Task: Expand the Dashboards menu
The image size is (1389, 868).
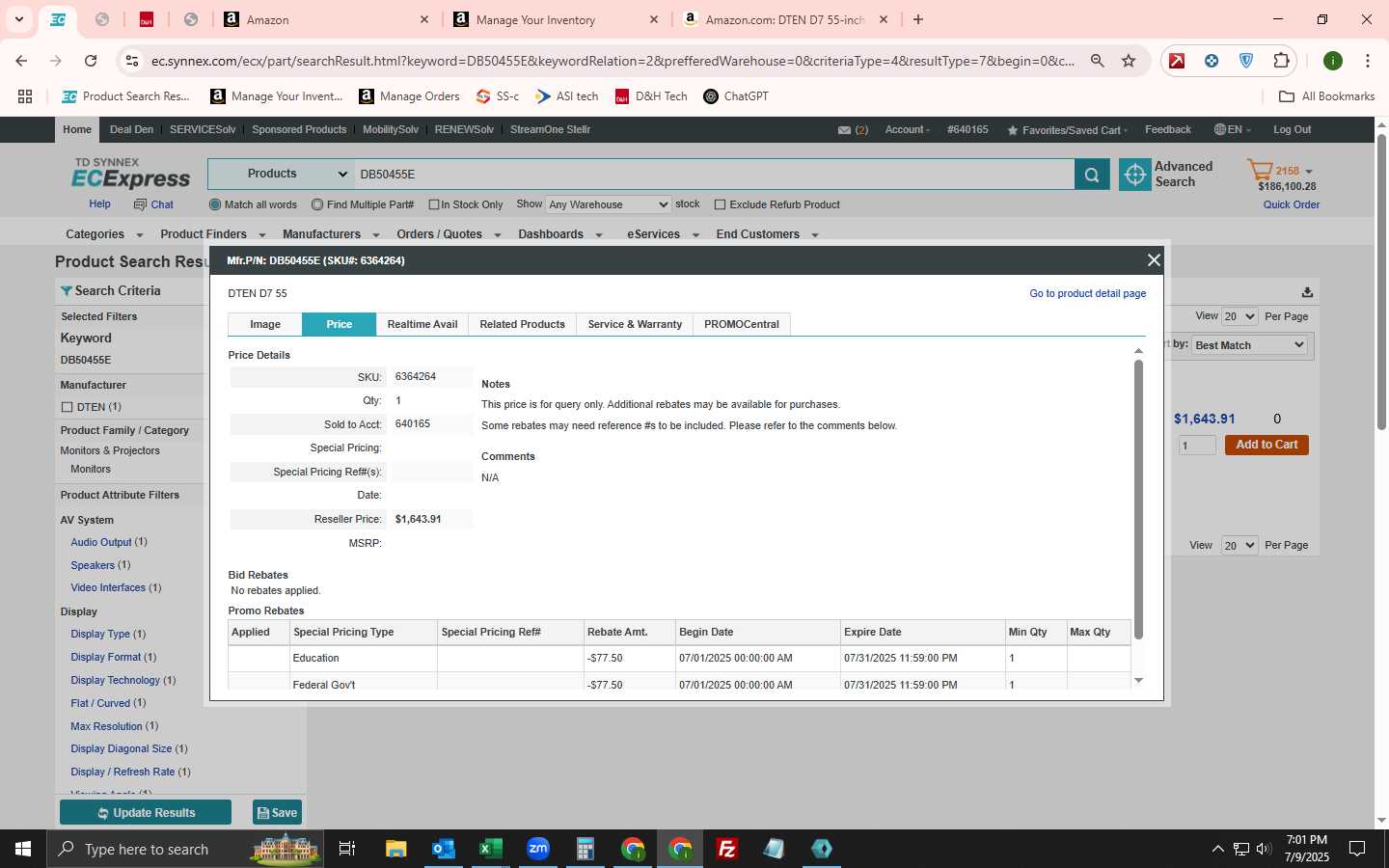Action: pos(559,234)
